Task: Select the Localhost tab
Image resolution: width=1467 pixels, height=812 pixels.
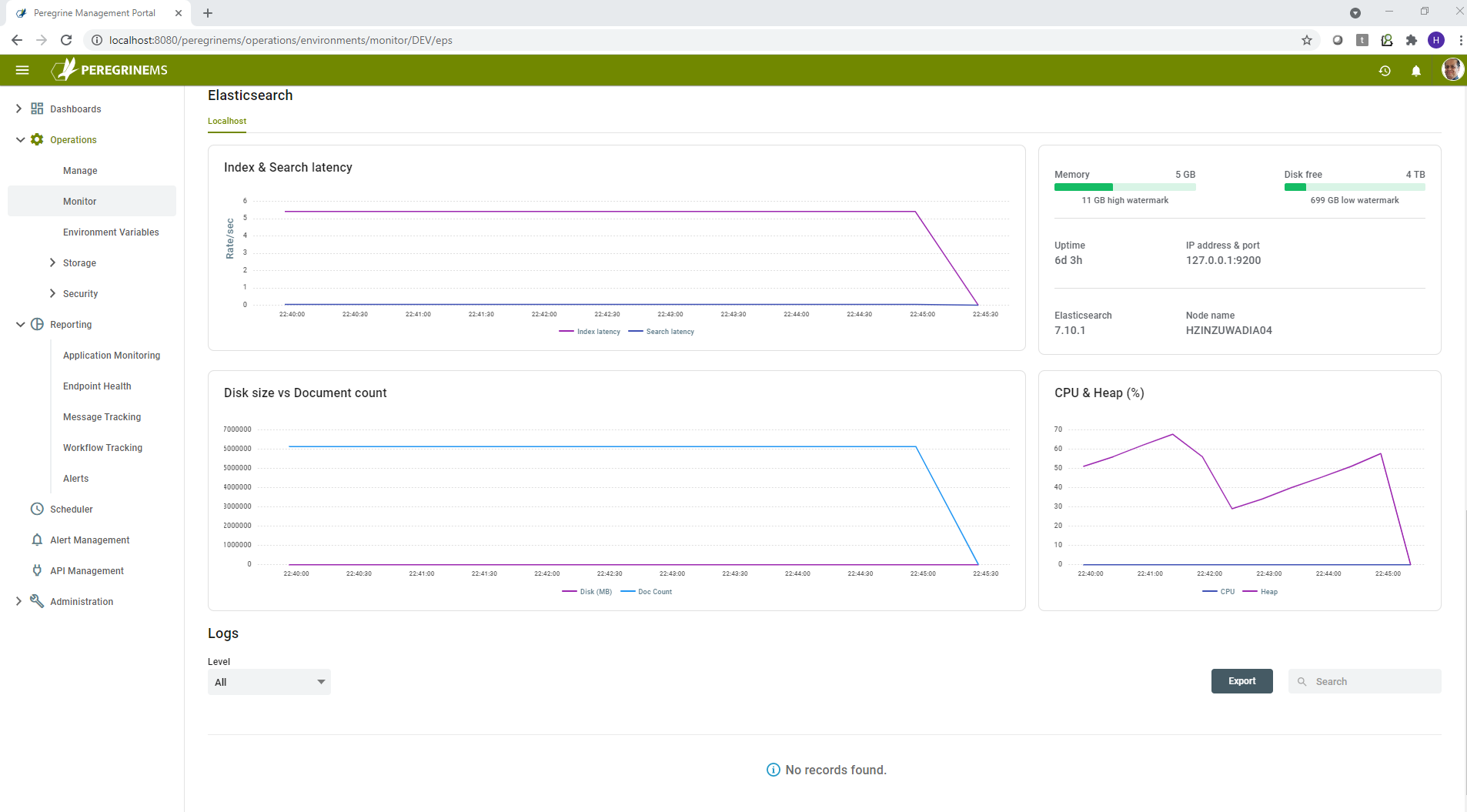Action: [x=227, y=121]
